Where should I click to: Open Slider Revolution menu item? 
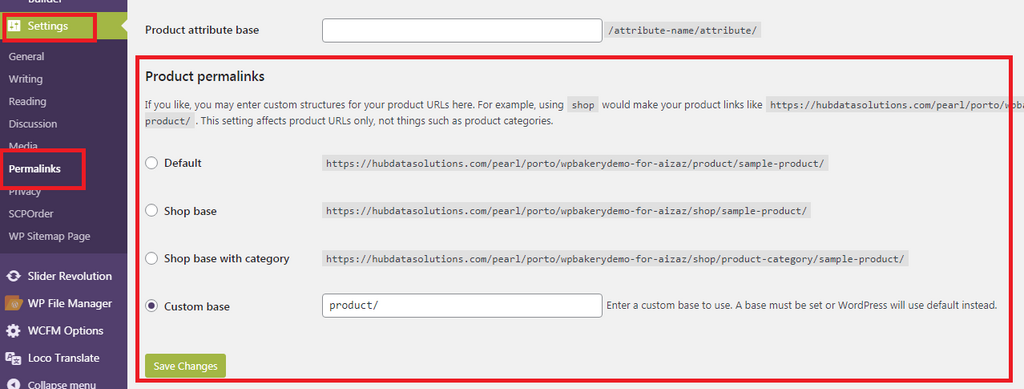point(69,276)
